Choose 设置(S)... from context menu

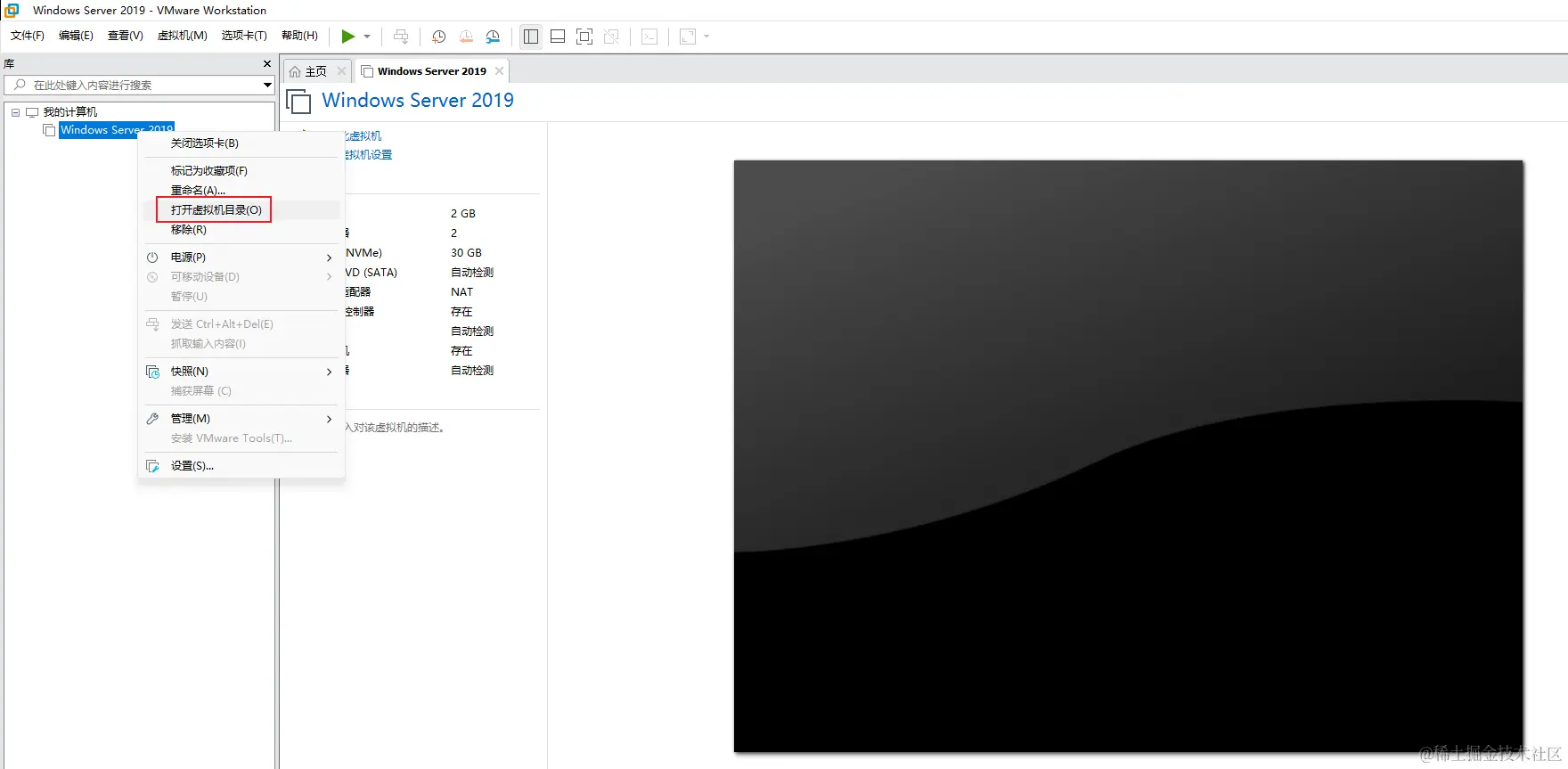coord(241,466)
